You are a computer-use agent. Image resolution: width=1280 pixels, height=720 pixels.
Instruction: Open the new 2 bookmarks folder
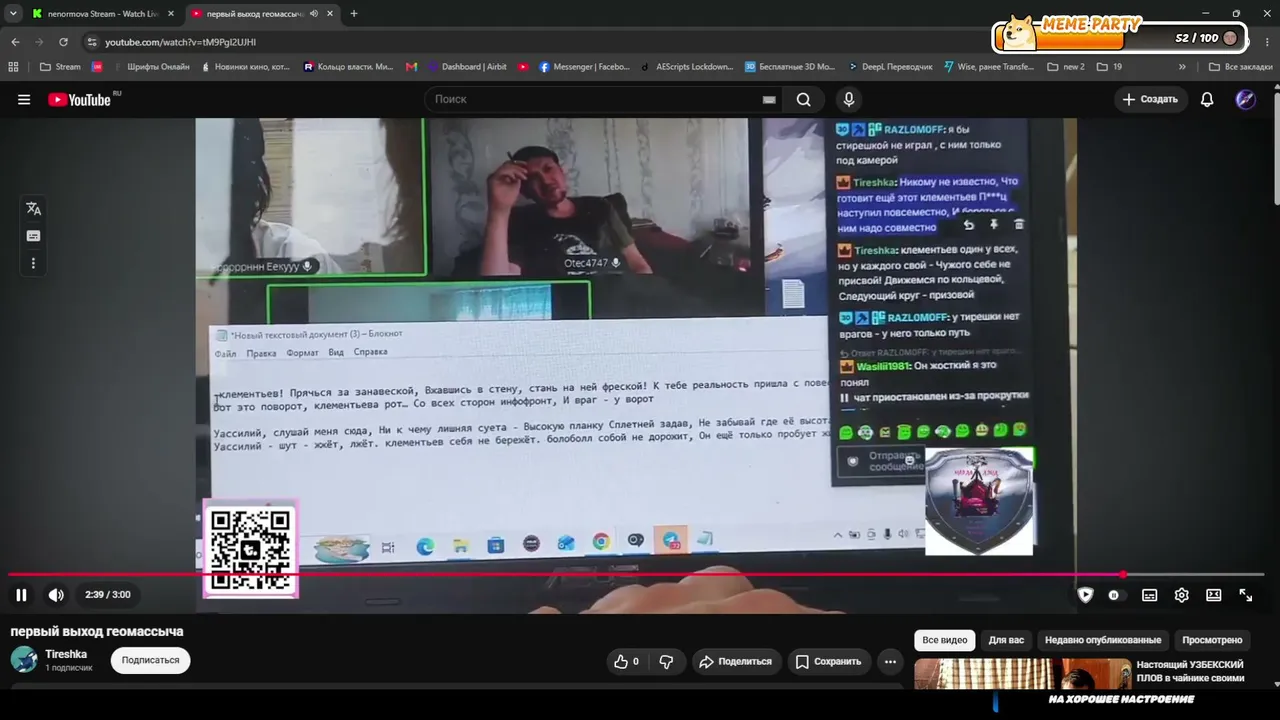(x=1066, y=67)
